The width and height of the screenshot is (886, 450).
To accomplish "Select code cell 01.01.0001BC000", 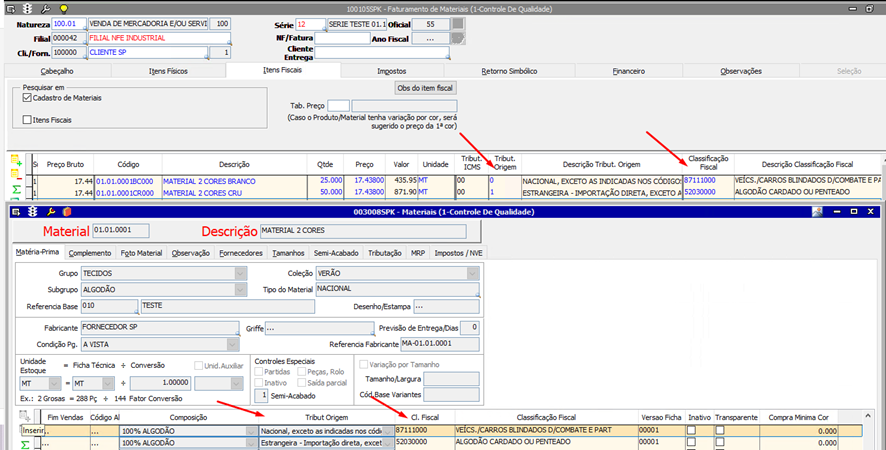I will click(x=128, y=181).
